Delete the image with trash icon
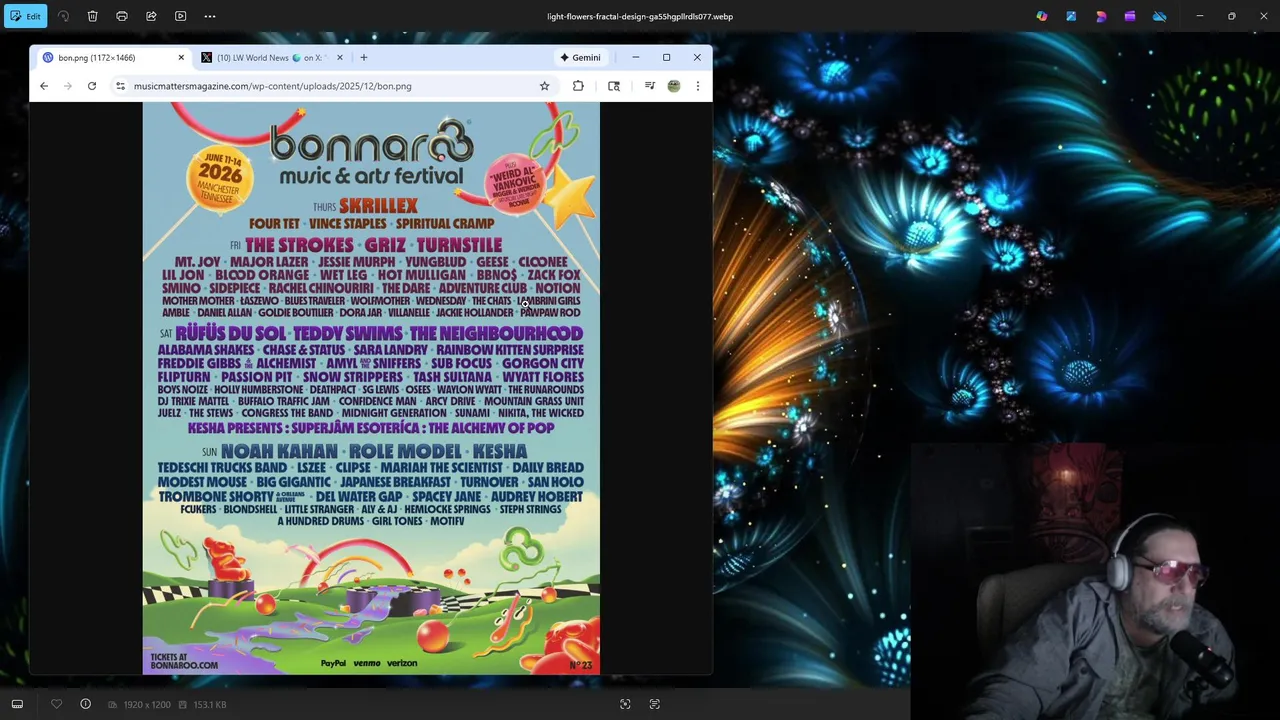The image size is (1280, 720). click(92, 16)
